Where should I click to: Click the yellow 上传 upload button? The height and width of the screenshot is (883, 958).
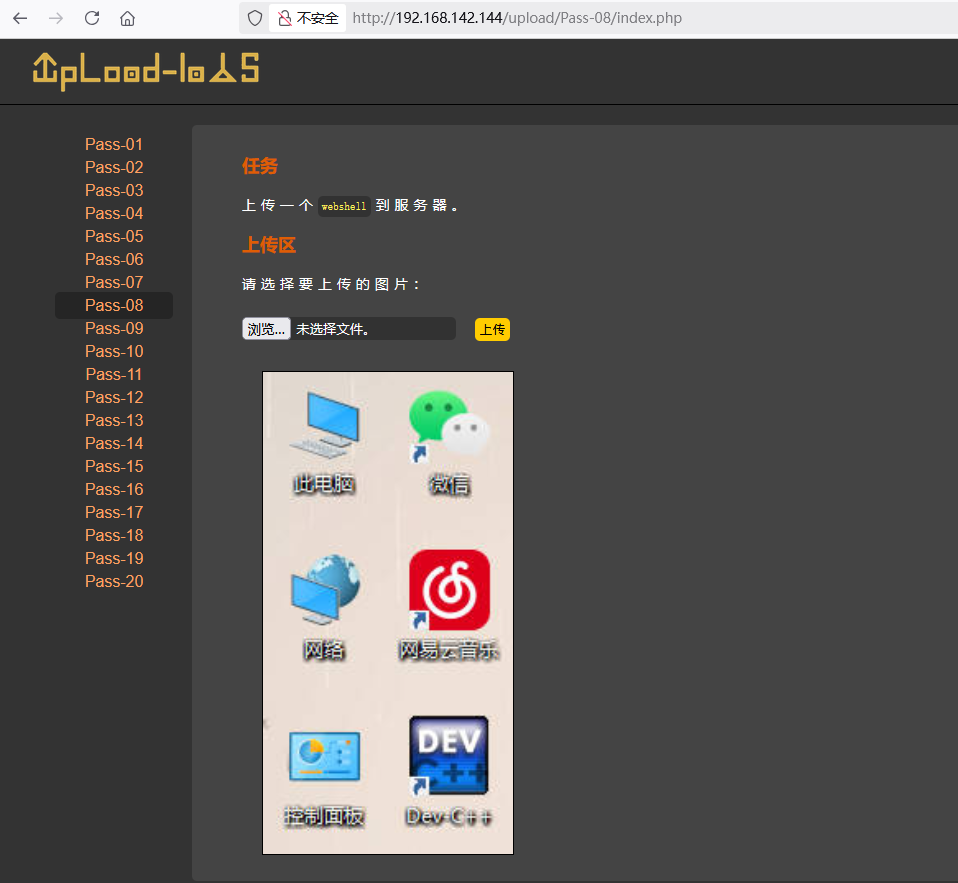[492, 329]
